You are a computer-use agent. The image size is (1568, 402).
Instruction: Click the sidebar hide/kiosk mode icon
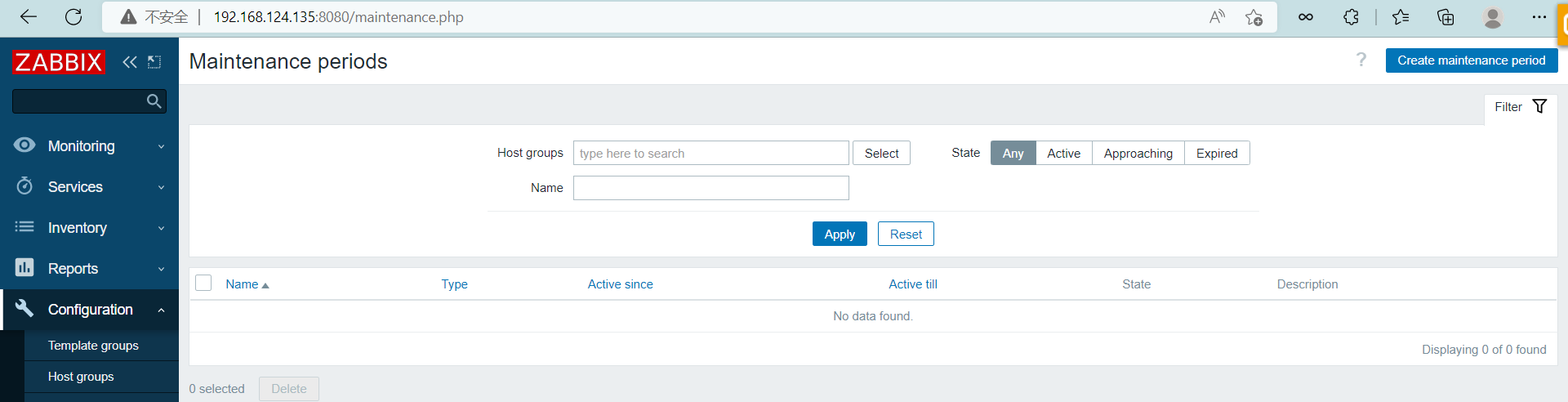[x=154, y=62]
